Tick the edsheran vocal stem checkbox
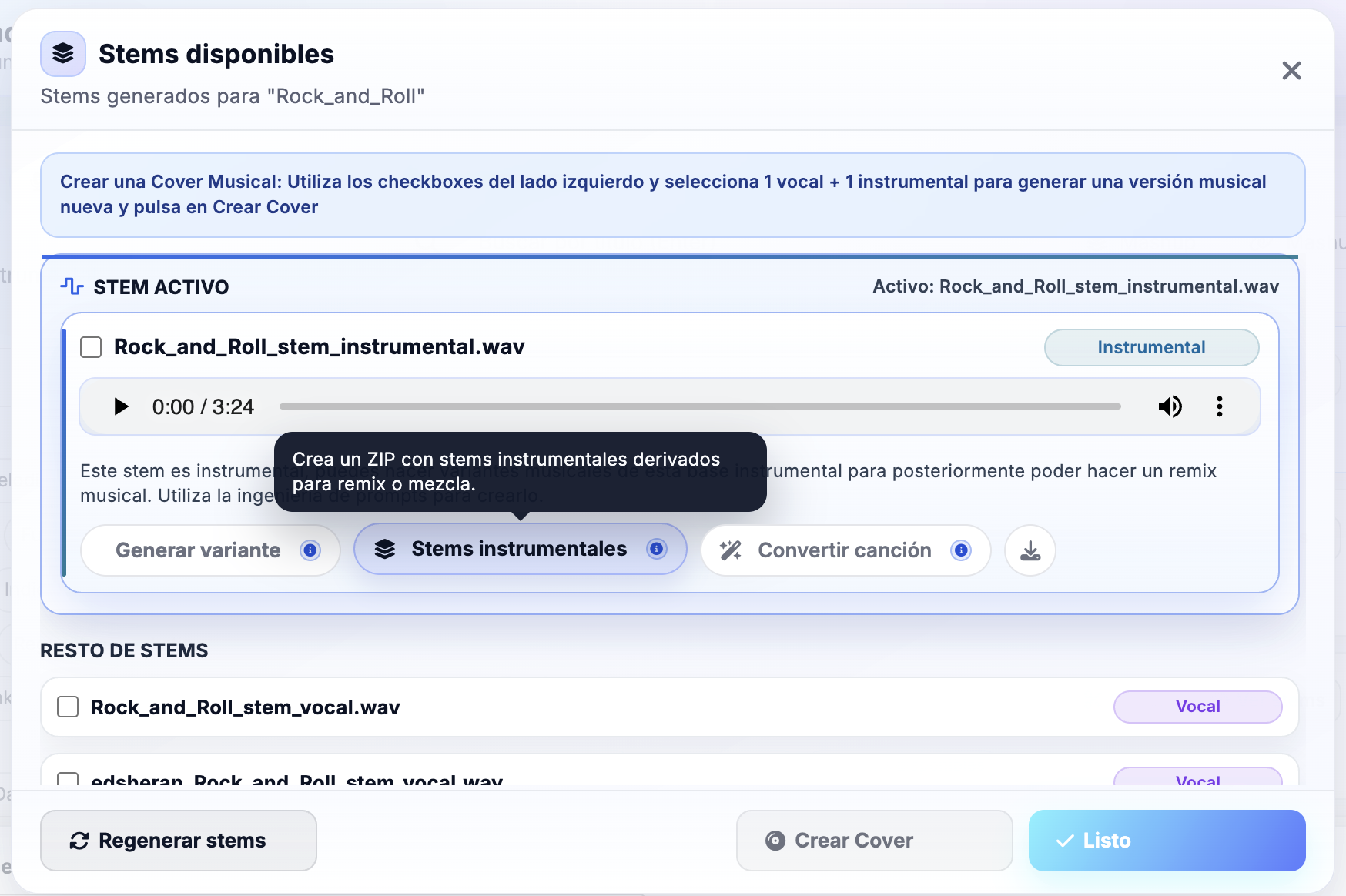 pos(68,779)
